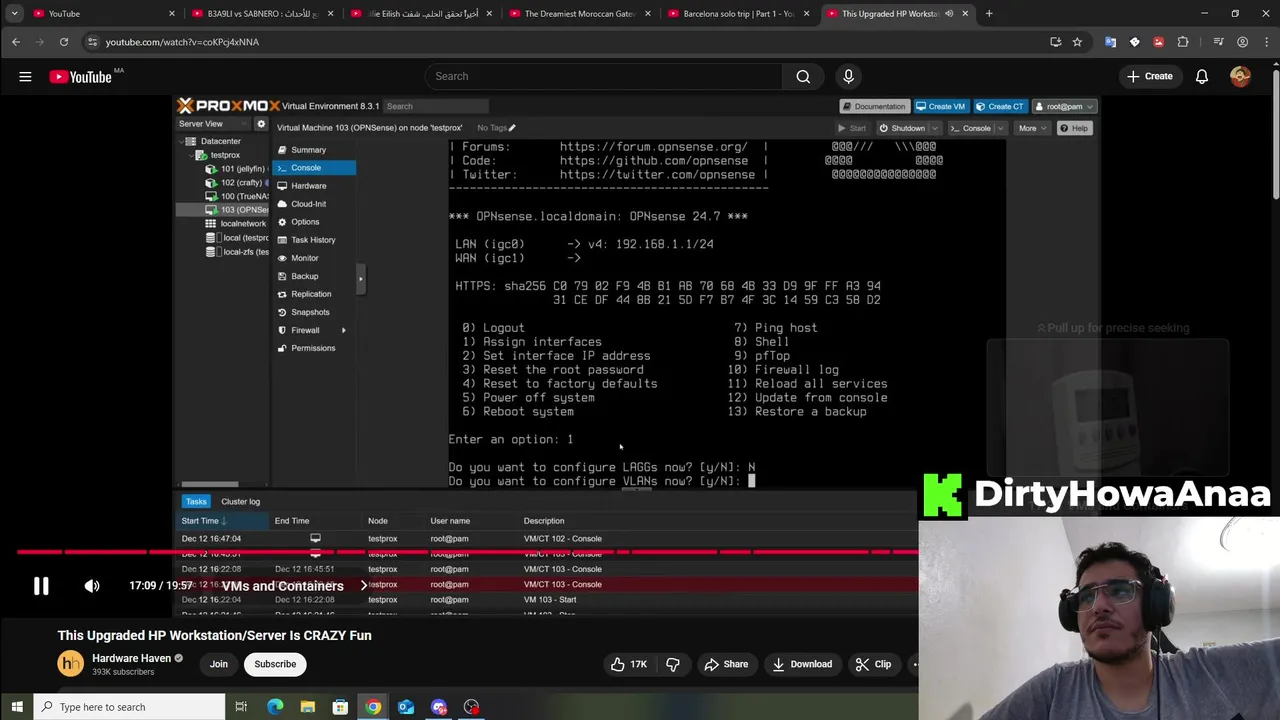Image resolution: width=1280 pixels, height=720 pixels.
Task: Switch to The Dreamiest Moroccan Gateway tab
Action: tap(580, 14)
